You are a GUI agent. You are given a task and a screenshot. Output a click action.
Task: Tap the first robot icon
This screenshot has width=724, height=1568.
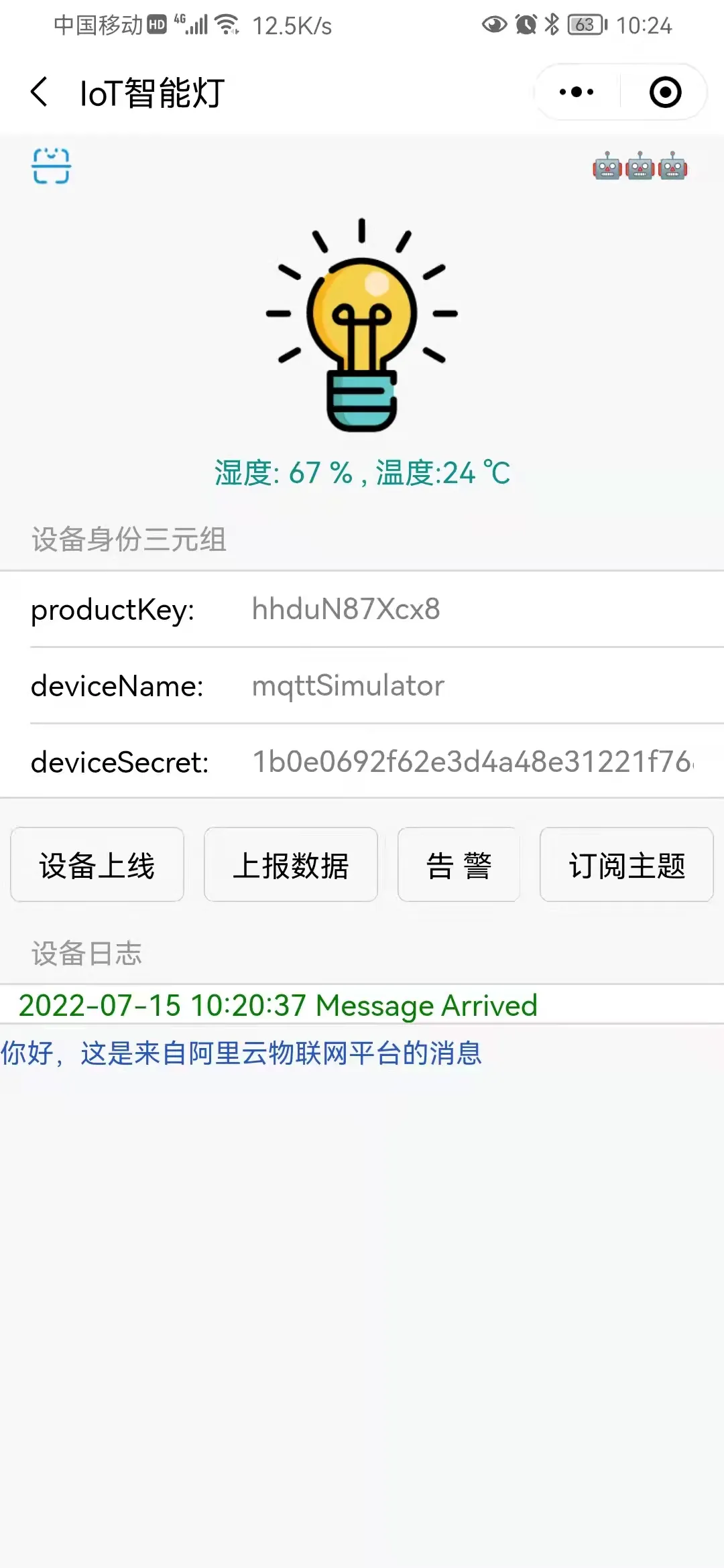point(607,166)
